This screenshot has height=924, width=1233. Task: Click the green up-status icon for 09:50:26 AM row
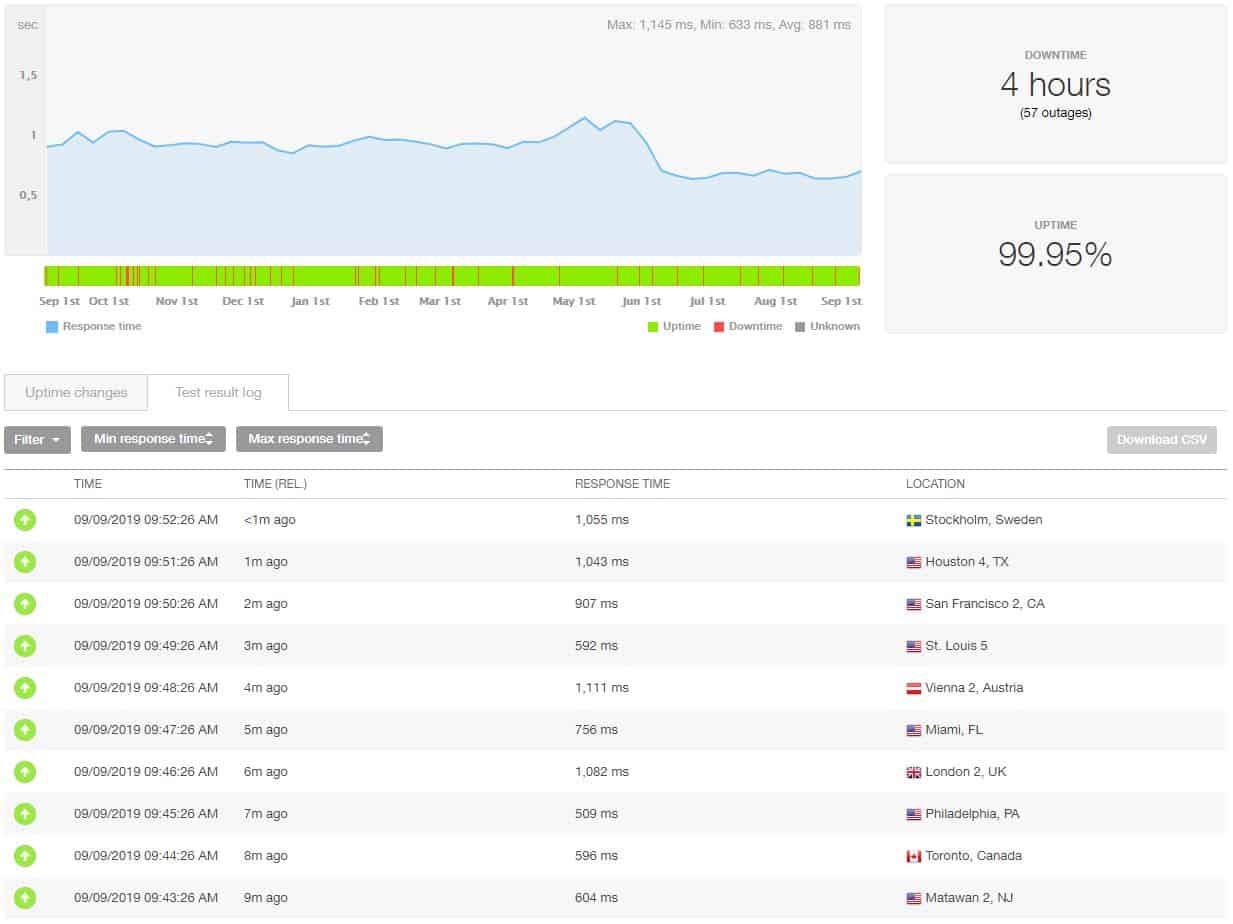click(x=25, y=604)
